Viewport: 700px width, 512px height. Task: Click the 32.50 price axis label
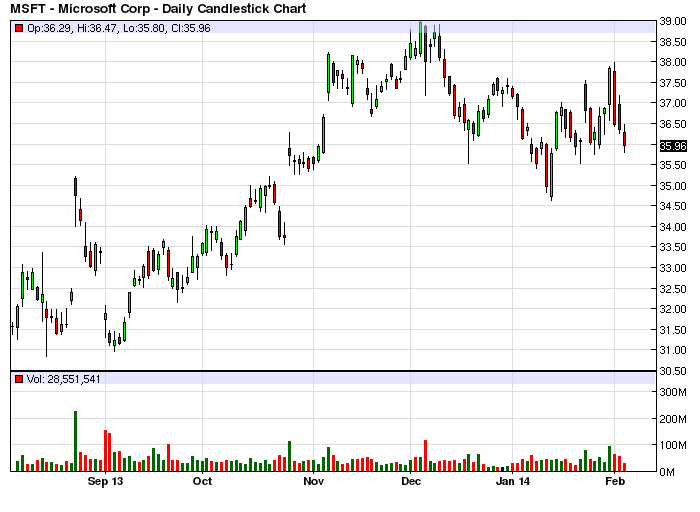673,289
